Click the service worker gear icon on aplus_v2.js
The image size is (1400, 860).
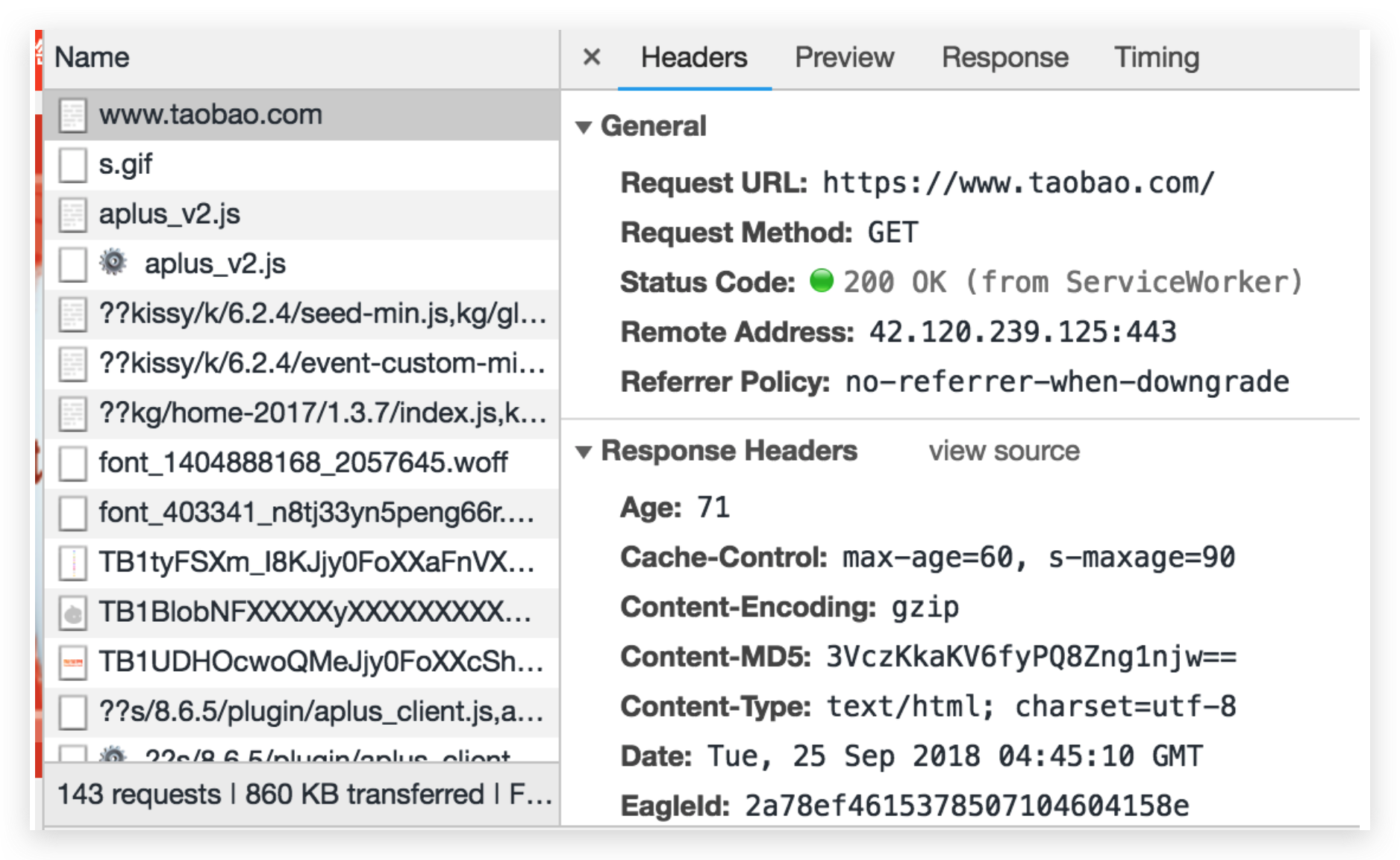(113, 263)
